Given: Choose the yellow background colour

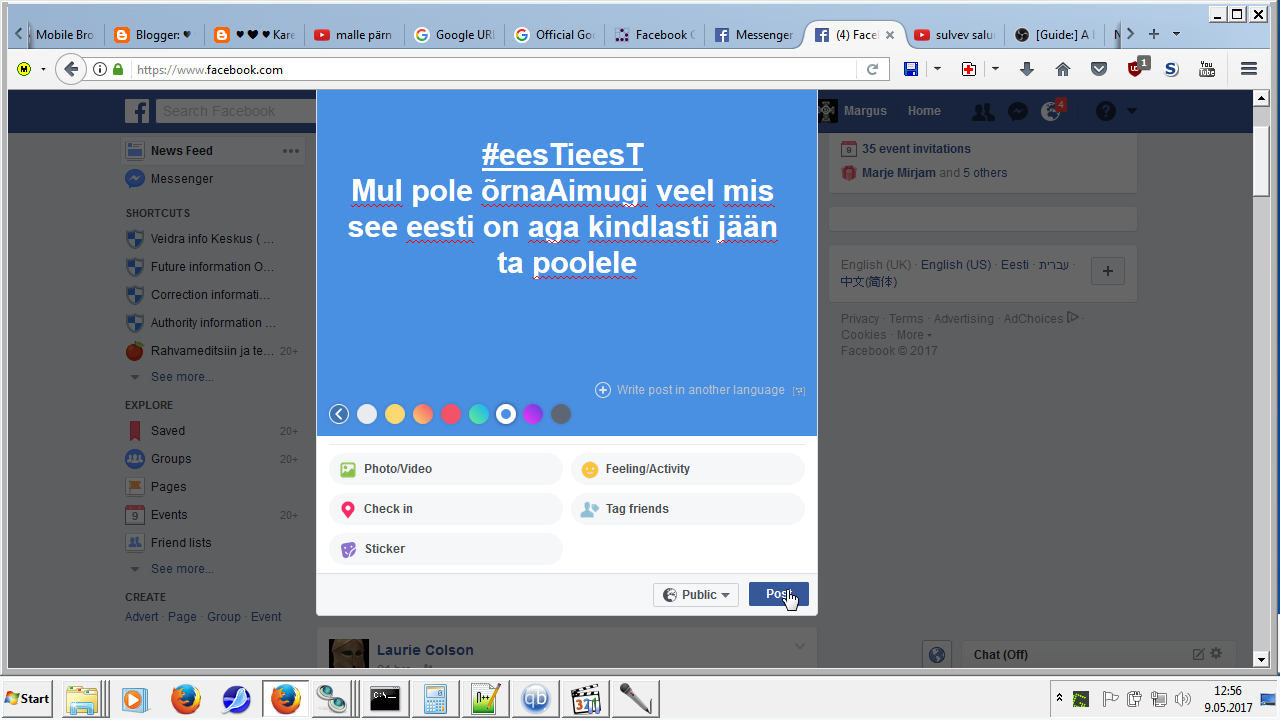Looking at the screenshot, I should (x=395, y=414).
